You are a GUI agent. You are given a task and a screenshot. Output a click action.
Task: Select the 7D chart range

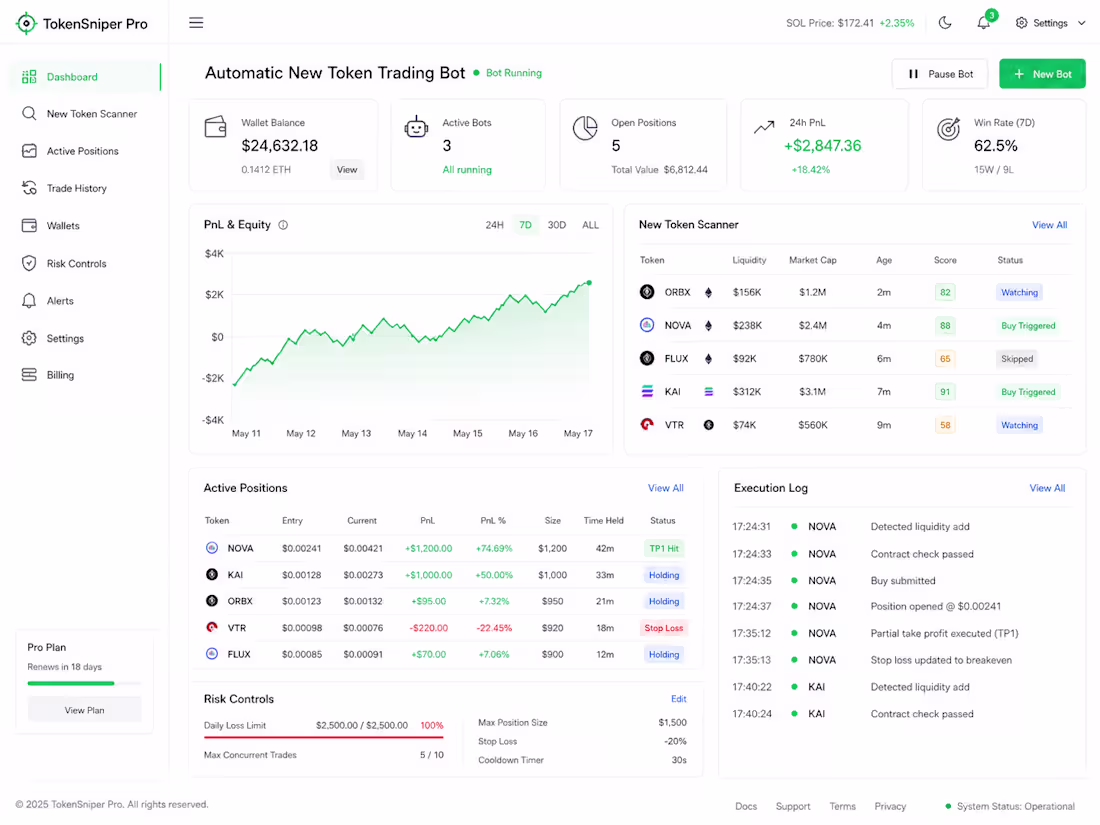pos(525,225)
